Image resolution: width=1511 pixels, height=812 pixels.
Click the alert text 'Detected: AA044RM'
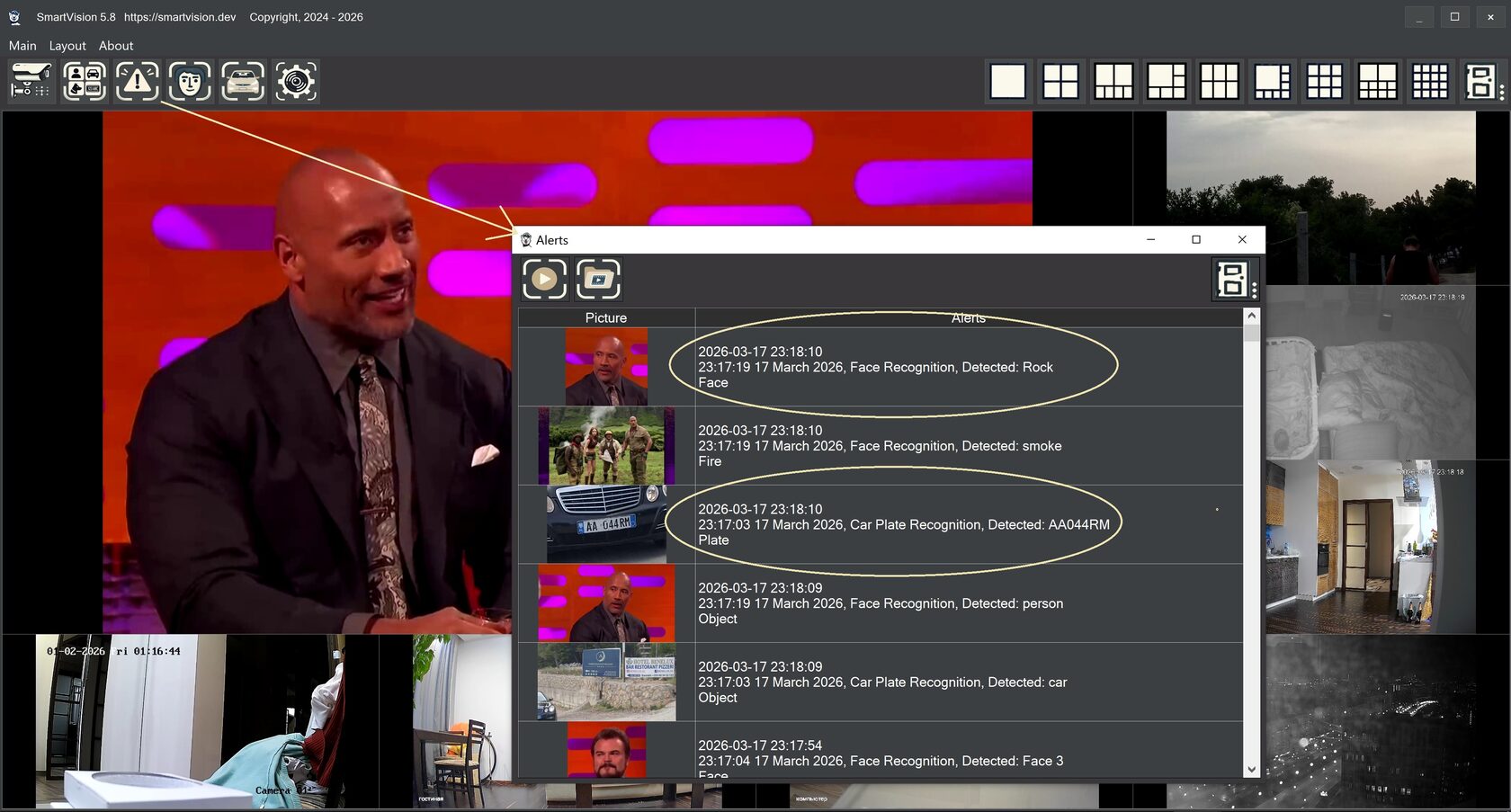[1049, 524]
